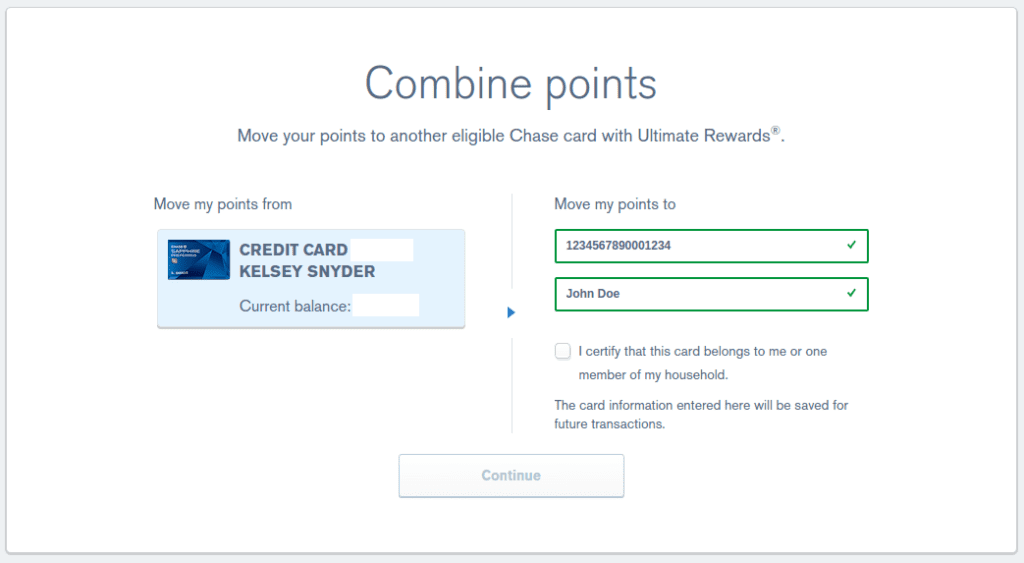Click the 'Combine points' heading
Screen dimensions: 1024x563
511,83
